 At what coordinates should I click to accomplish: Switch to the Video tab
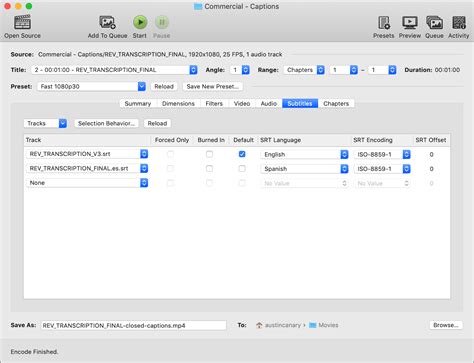click(x=242, y=103)
